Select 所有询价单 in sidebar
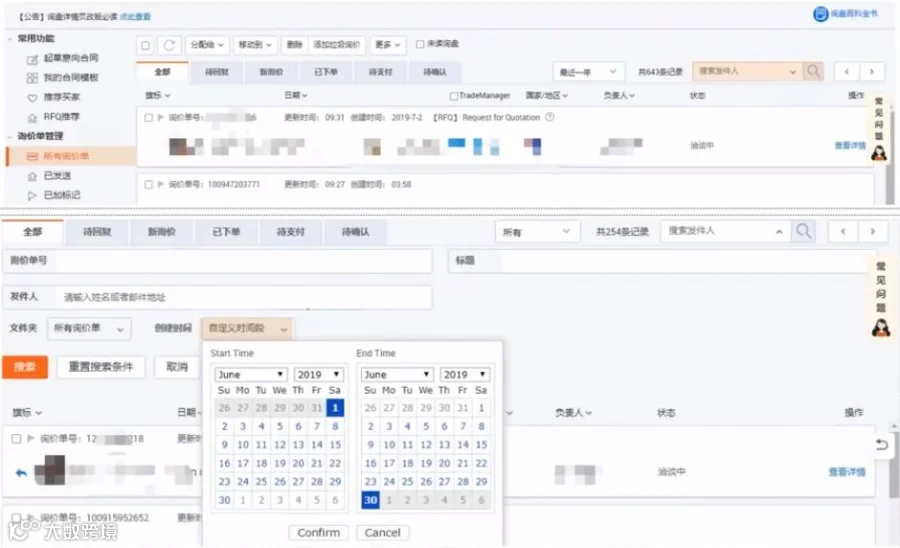 click(71, 156)
